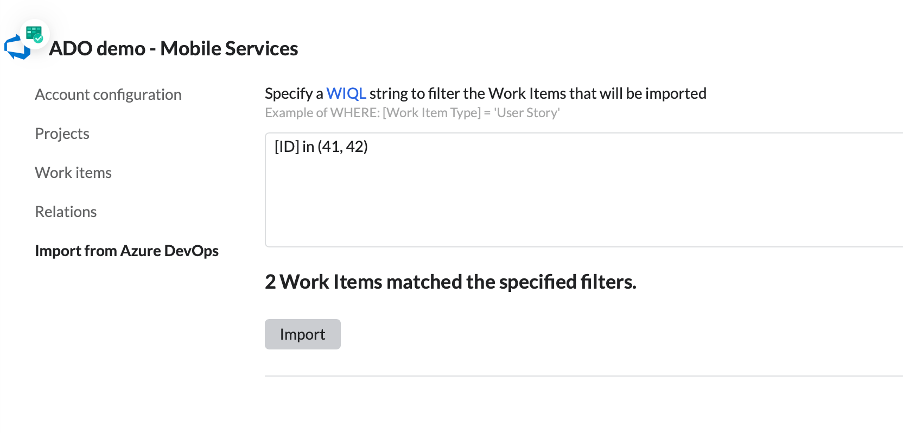Open the WIQL documentation link
904x434 pixels.
(x=346, y=93)
